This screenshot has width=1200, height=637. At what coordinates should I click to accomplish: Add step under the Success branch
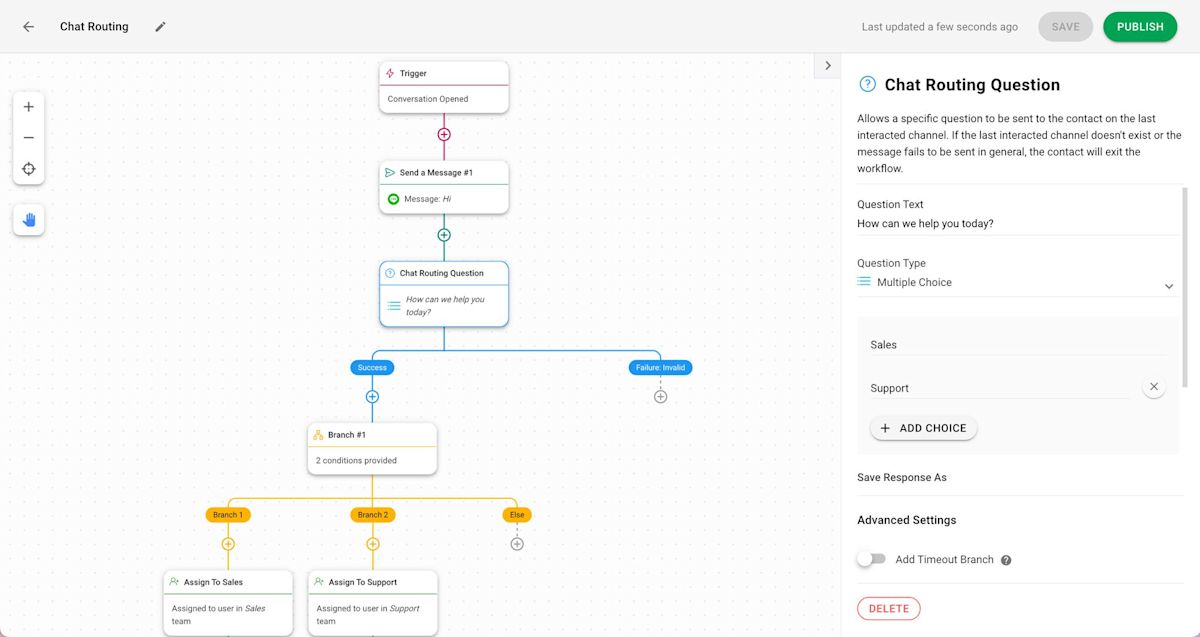[372, 397]
